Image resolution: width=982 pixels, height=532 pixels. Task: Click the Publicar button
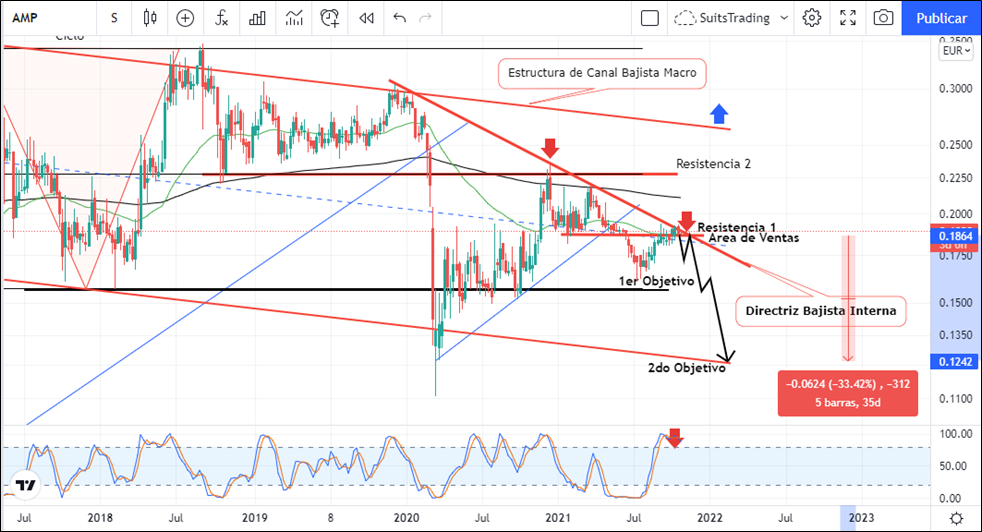941,18
